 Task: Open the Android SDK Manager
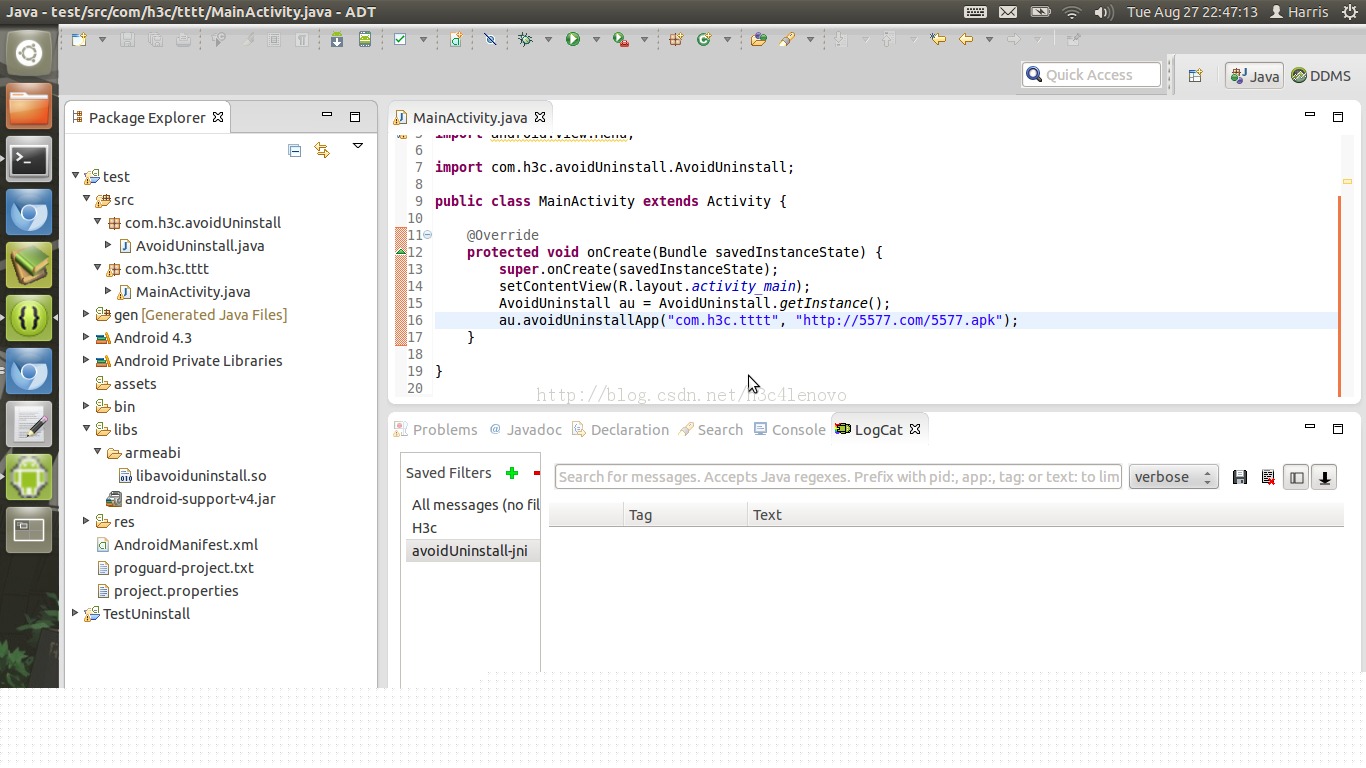tap(337, 39)
